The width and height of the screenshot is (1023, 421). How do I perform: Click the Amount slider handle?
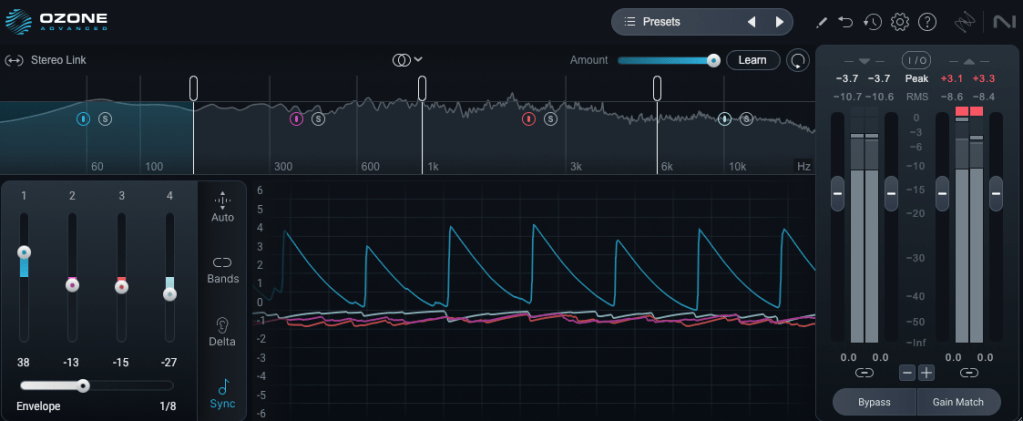coord(713,60)
